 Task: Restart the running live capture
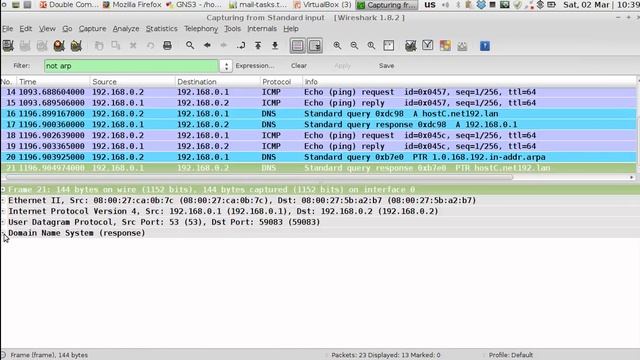(x=76, y=46)
